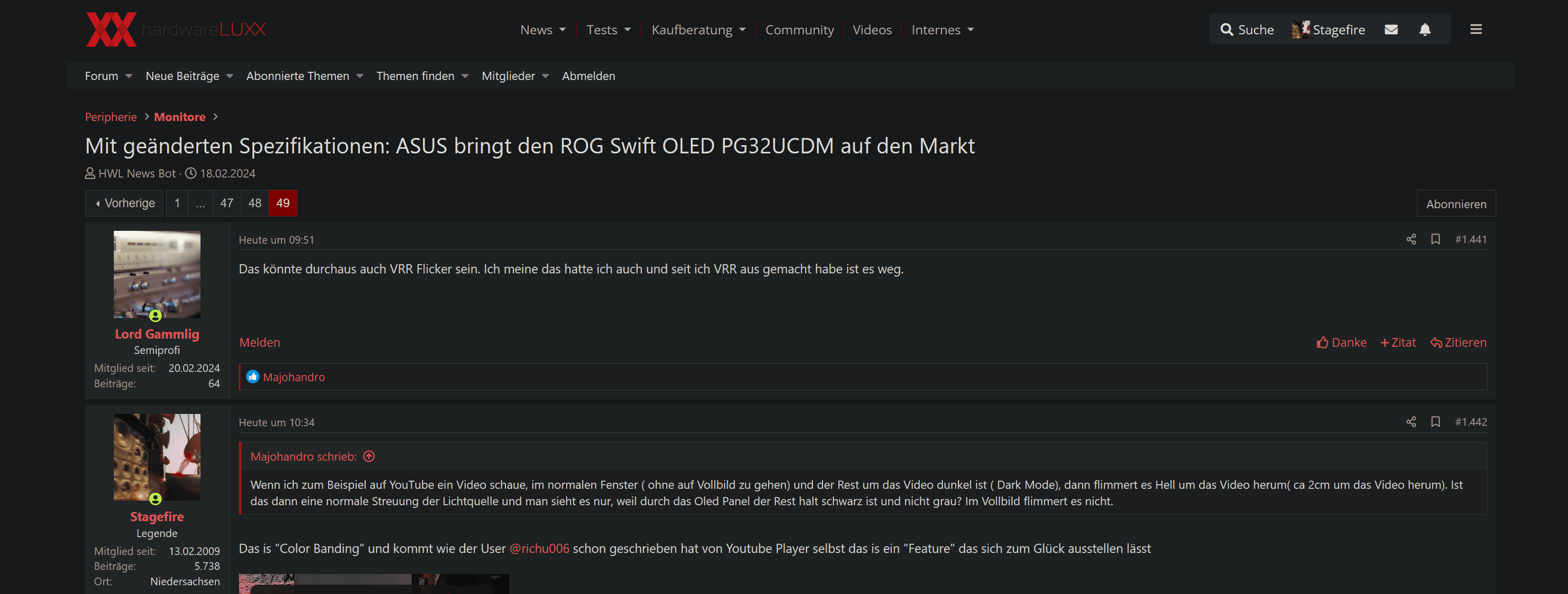Click timestamp Heute um 09:51
The image size is (1568, 594).
(x=276, y=240)
